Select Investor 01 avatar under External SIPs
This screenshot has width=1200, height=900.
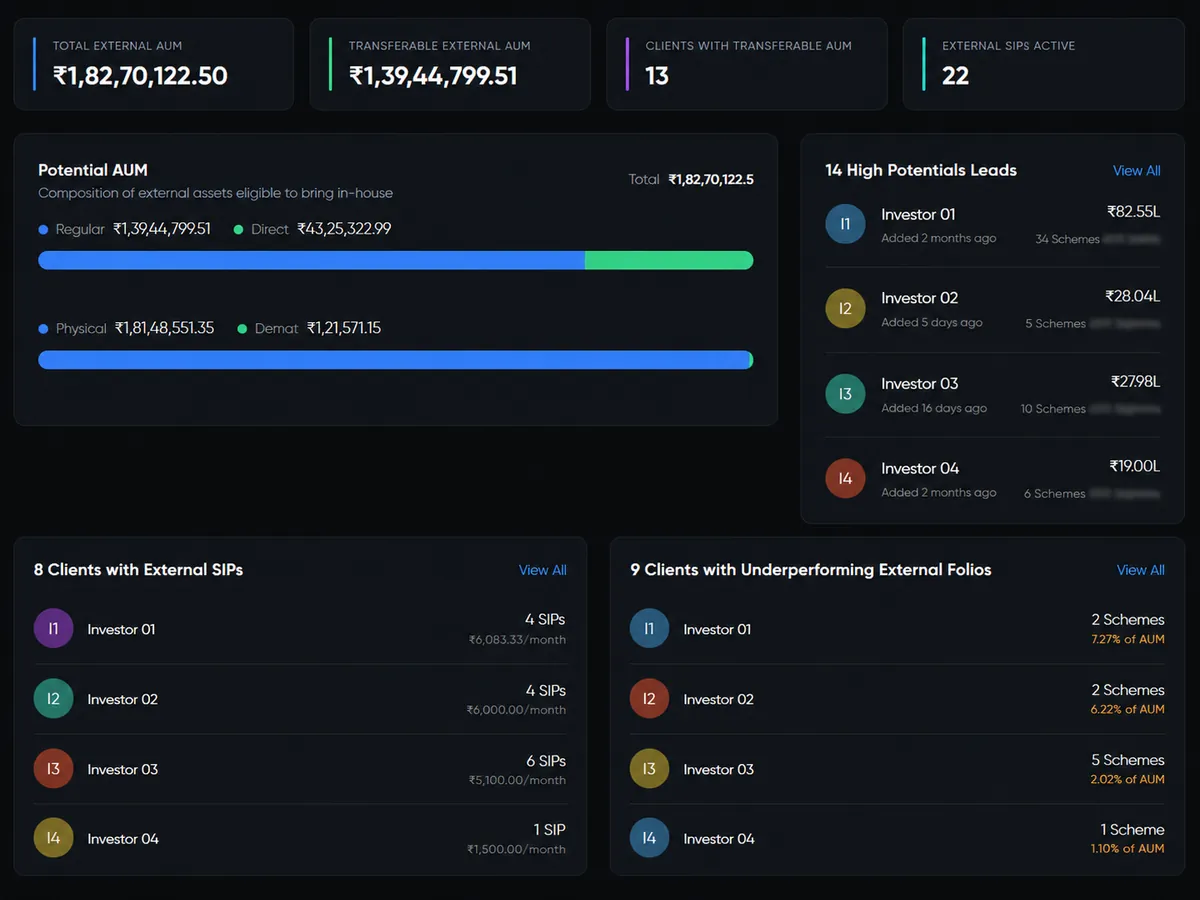click(x=54, y=629)
